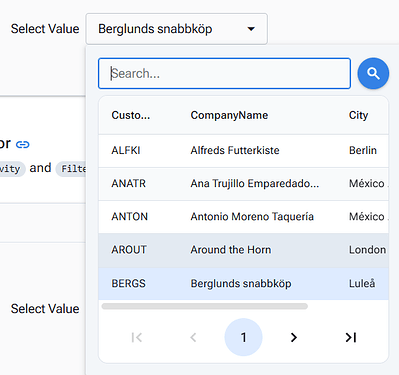Viewport: 399px width, 375px height.
Task: Select the AROUT customer ID
Action: (x=129, y=250)
